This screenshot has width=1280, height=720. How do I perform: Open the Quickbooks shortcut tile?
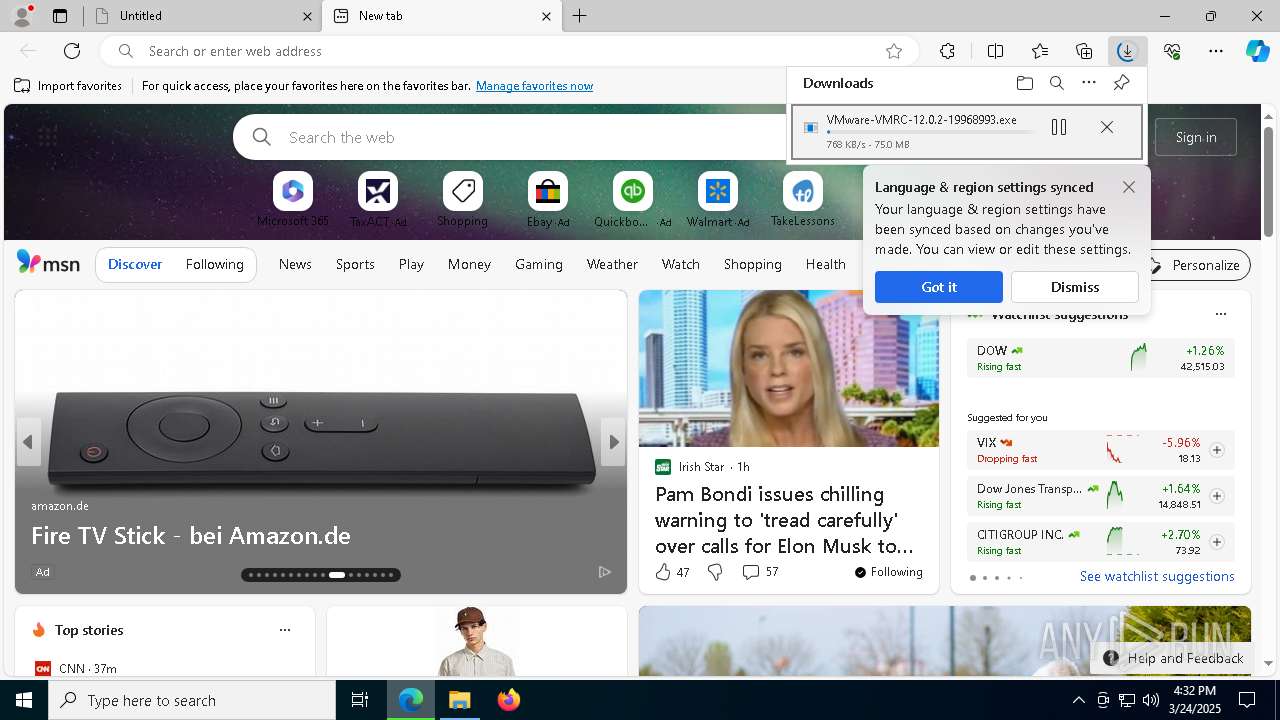[633, 200]
